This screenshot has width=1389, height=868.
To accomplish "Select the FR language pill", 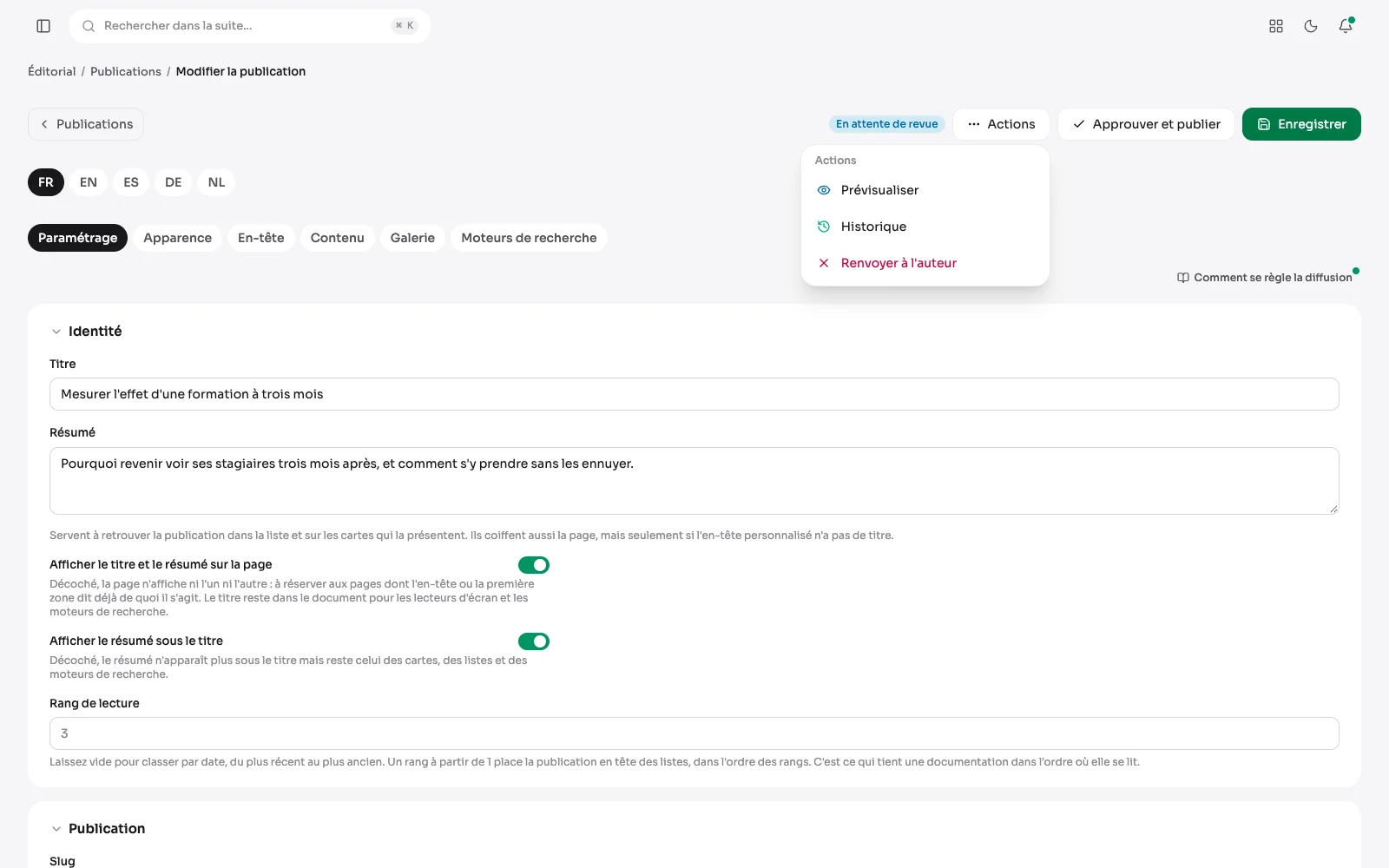I will pos(46,182).
